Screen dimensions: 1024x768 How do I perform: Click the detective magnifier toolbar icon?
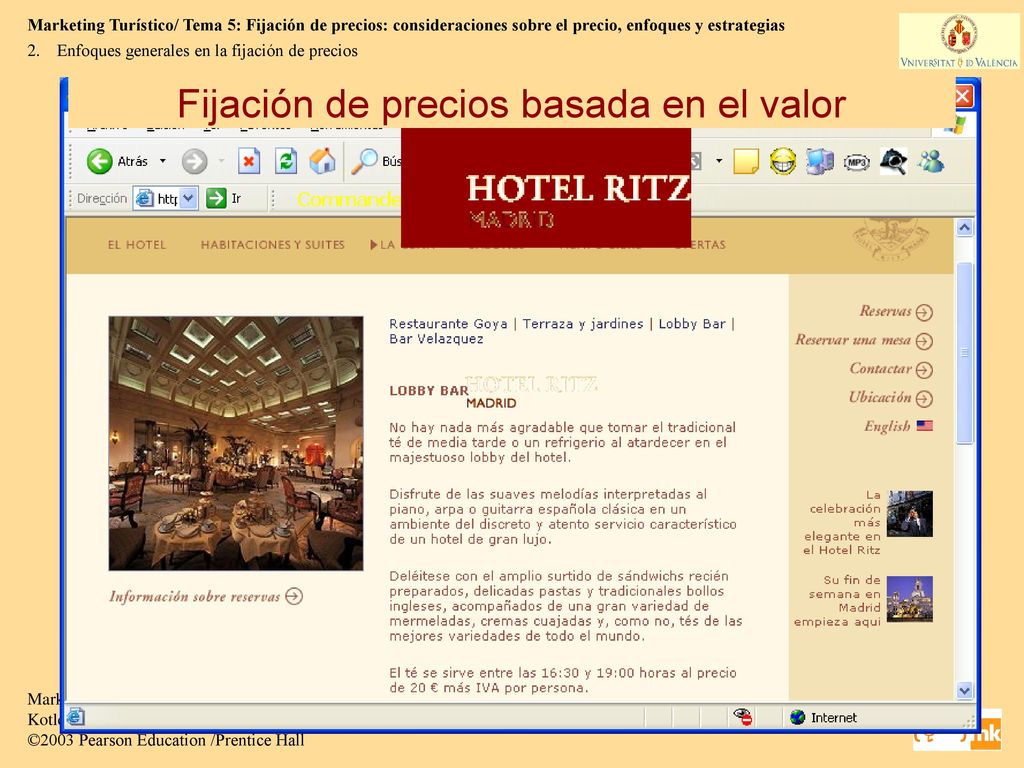(x=893, y=161)
